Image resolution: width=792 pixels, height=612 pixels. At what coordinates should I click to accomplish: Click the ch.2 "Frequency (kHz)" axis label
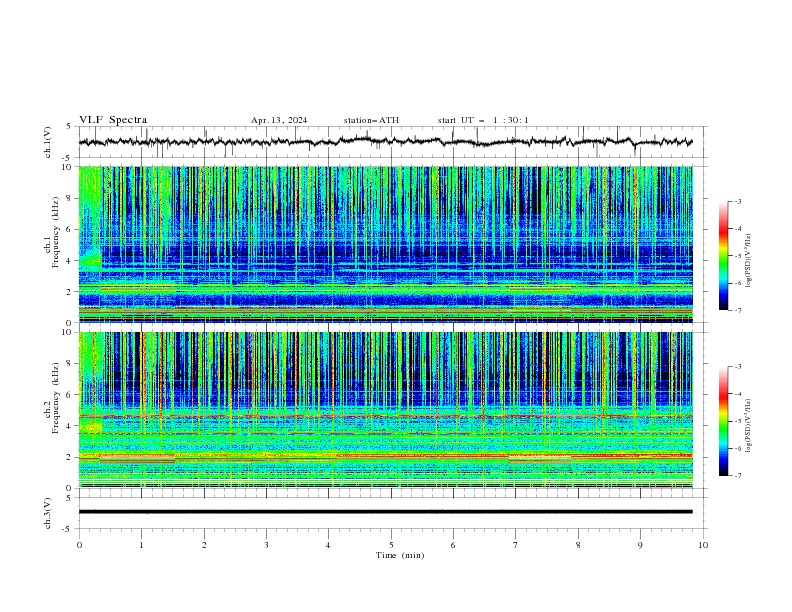[x=56, y=398]
